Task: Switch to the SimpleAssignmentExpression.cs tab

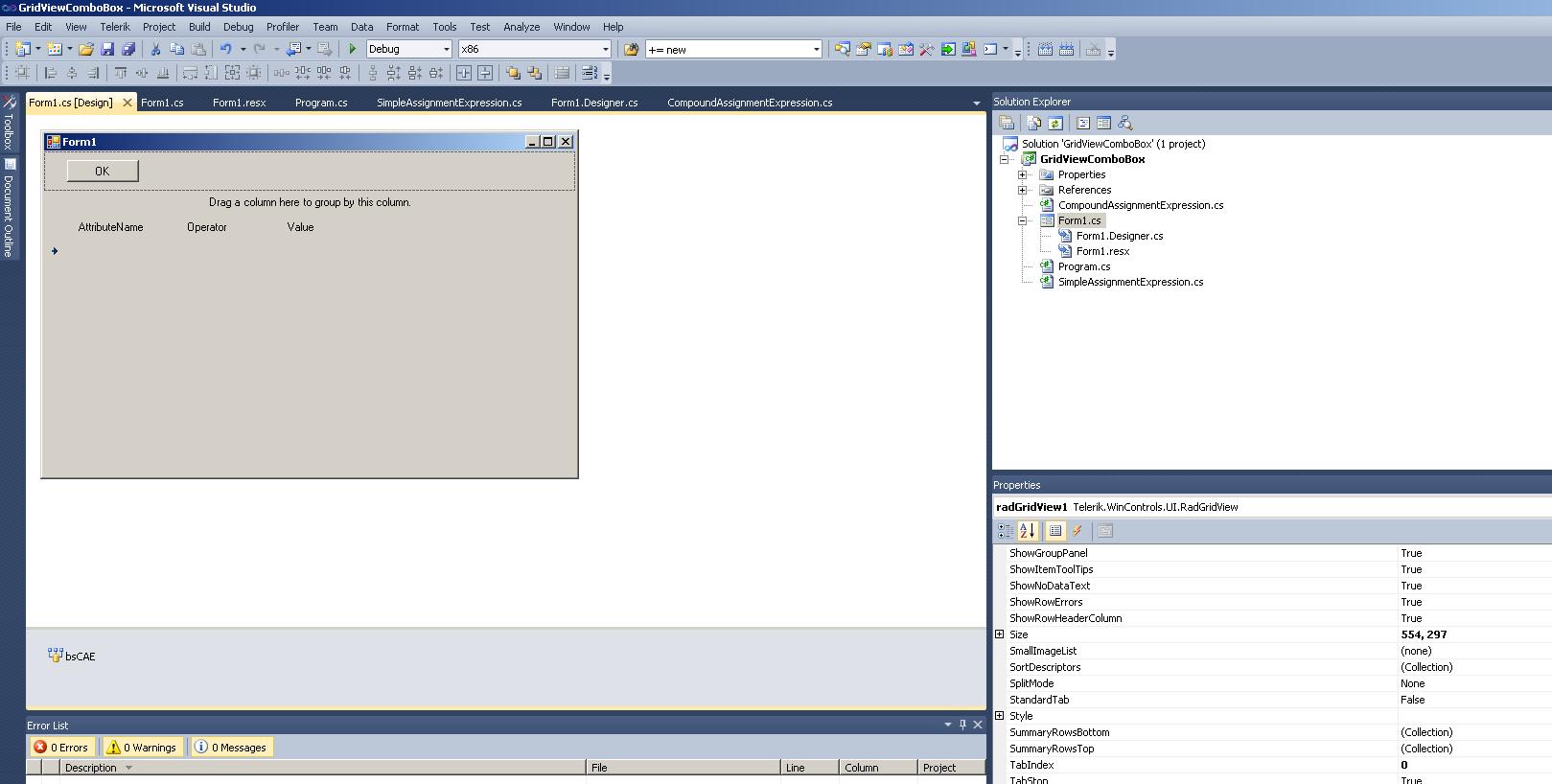Action: (449, 103)
